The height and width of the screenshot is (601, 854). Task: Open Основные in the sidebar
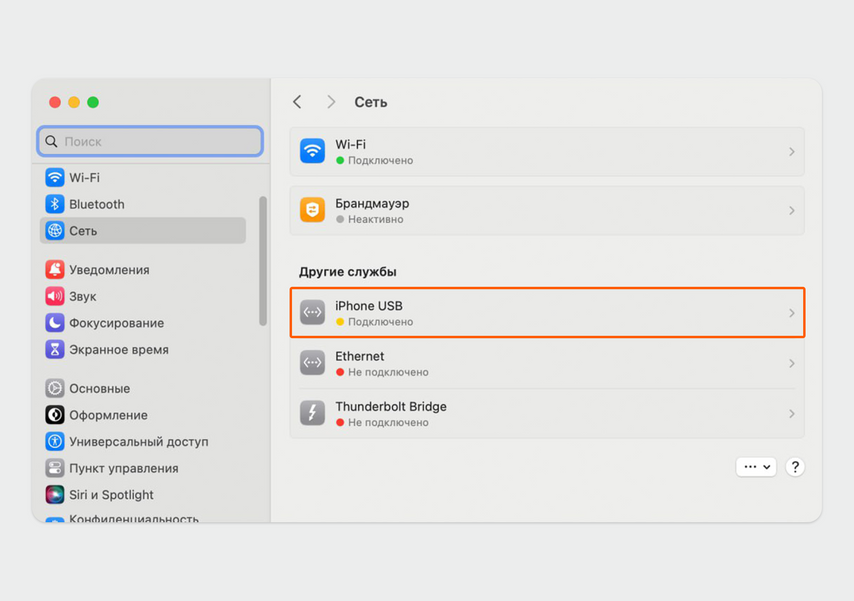99,389
